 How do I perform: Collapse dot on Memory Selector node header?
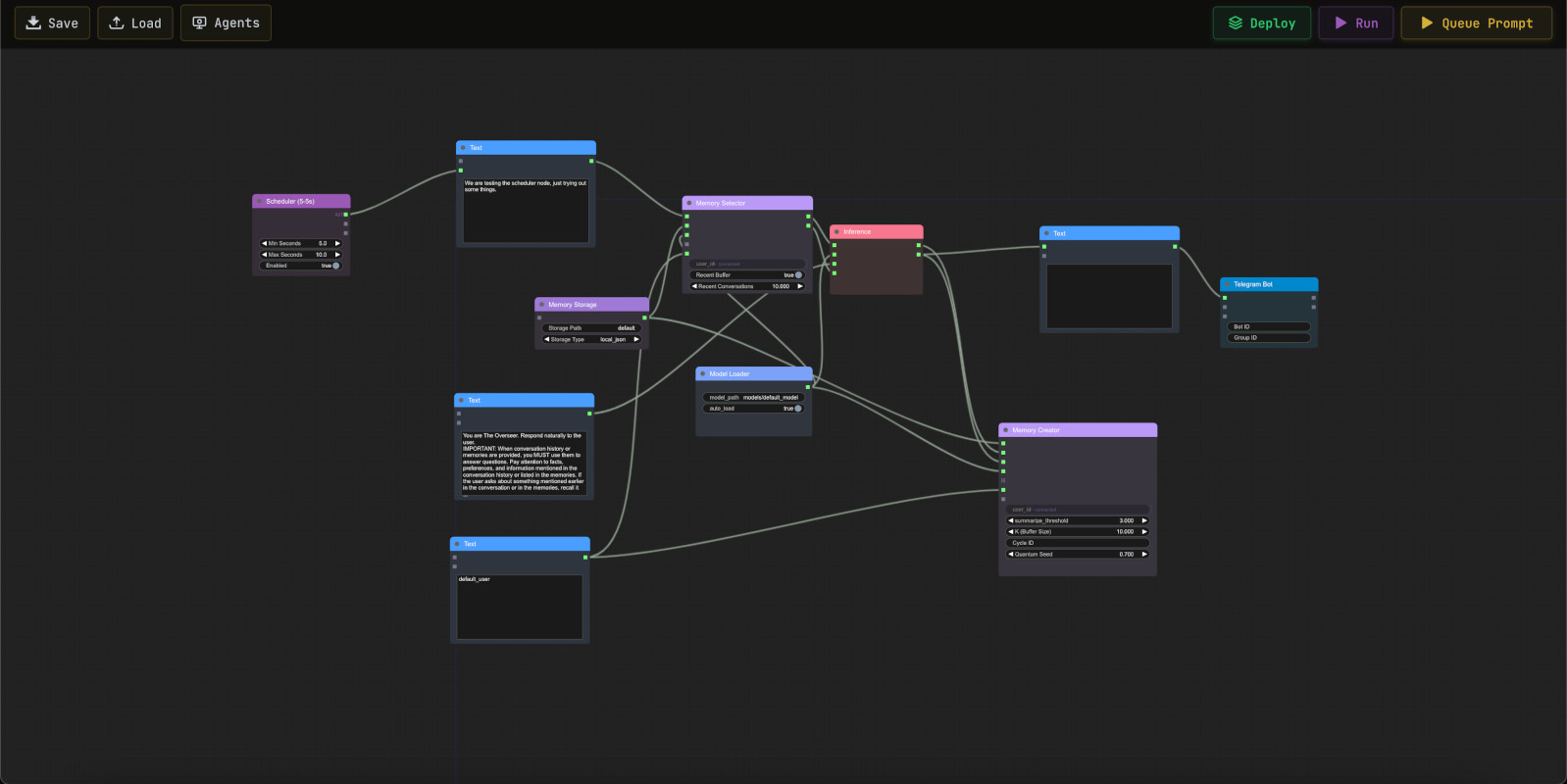[x=689, y=203]
